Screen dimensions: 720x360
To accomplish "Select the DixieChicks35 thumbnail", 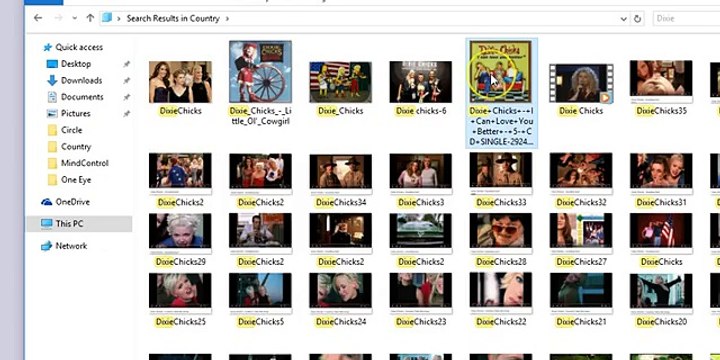I will (x=661, y=81).
